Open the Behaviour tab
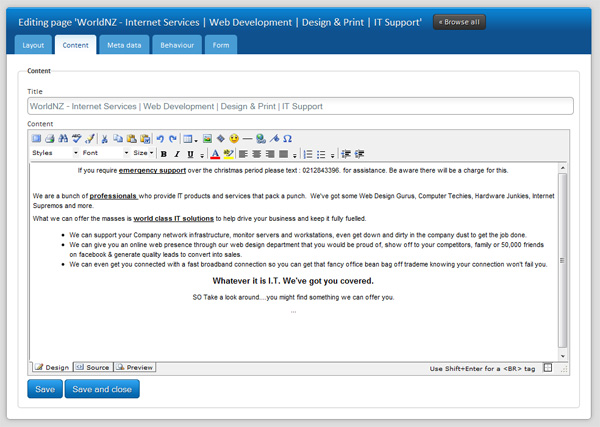Screen dimensions: 600x427 pos(177,45)
